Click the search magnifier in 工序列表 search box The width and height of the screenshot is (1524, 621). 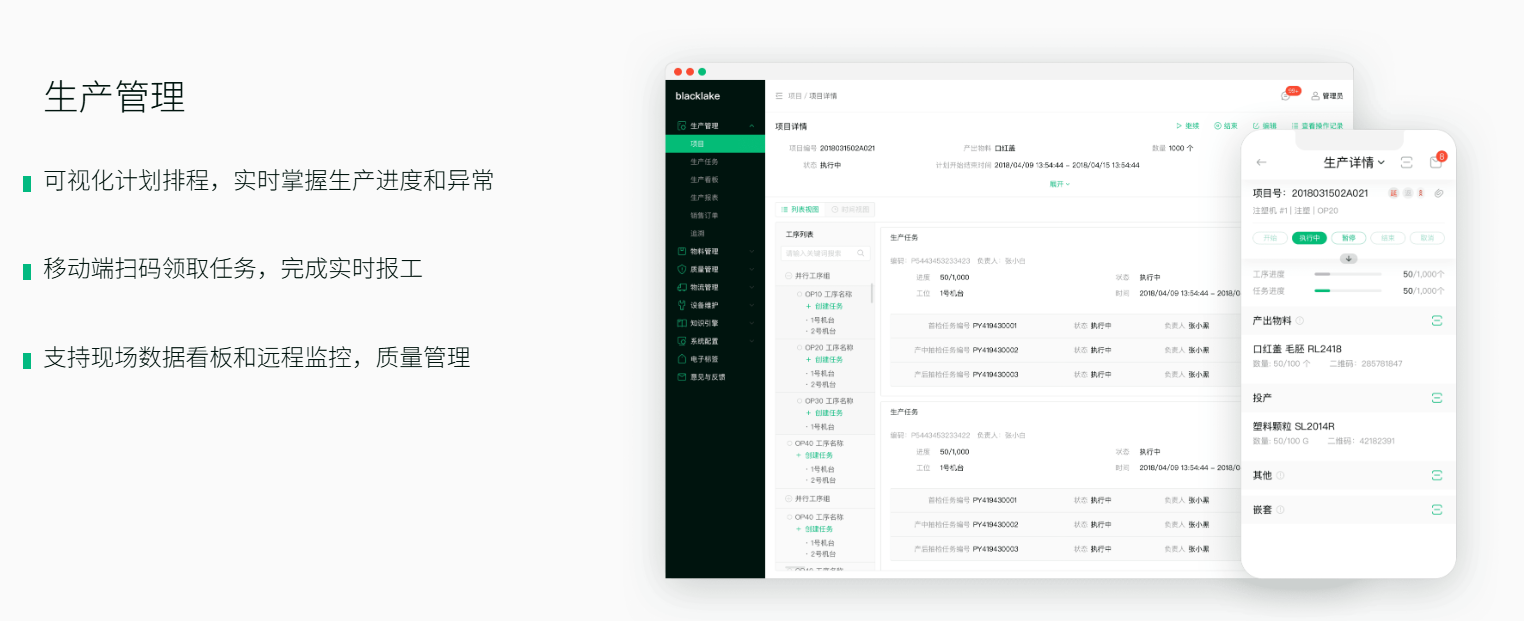pyautogui.click(x=861, y=254)
